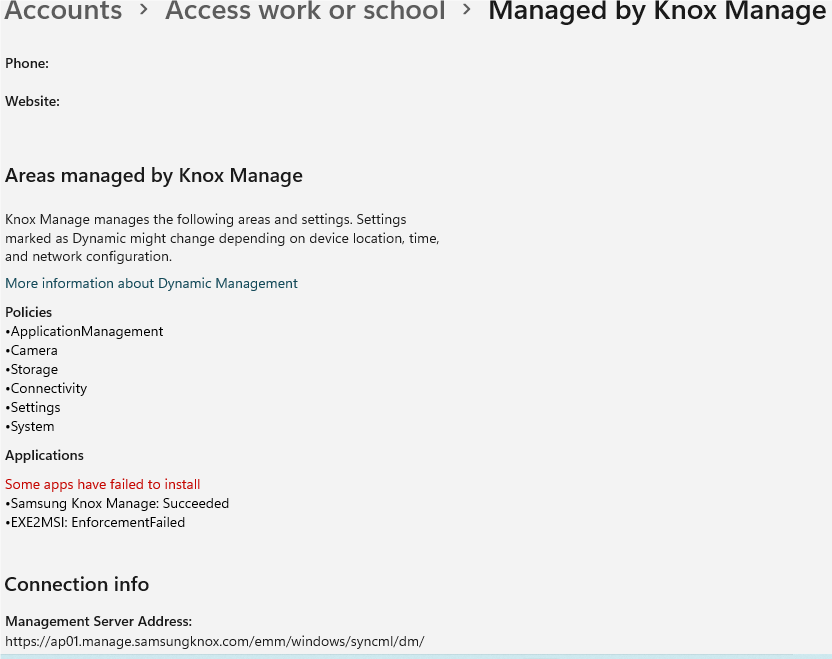Open the Access work or school breadcrumb

305,13
